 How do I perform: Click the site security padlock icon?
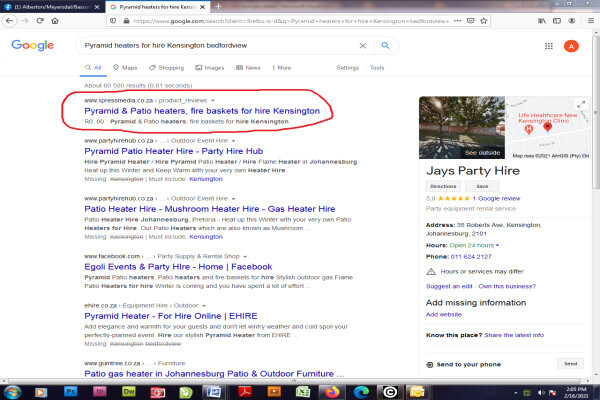click(x=127, y=21)
